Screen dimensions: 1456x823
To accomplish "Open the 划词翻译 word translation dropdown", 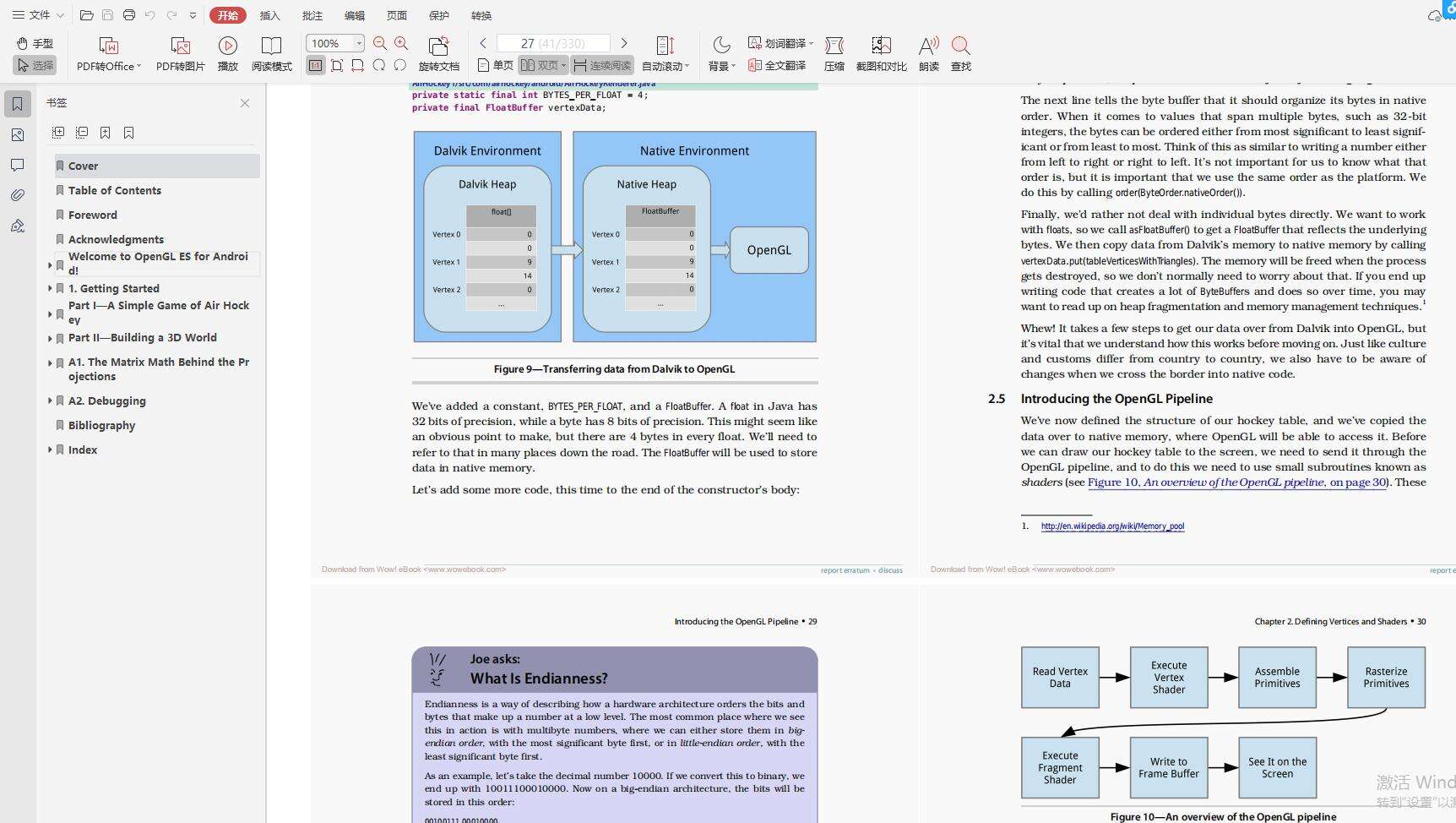I will click(x=780, y=43).
